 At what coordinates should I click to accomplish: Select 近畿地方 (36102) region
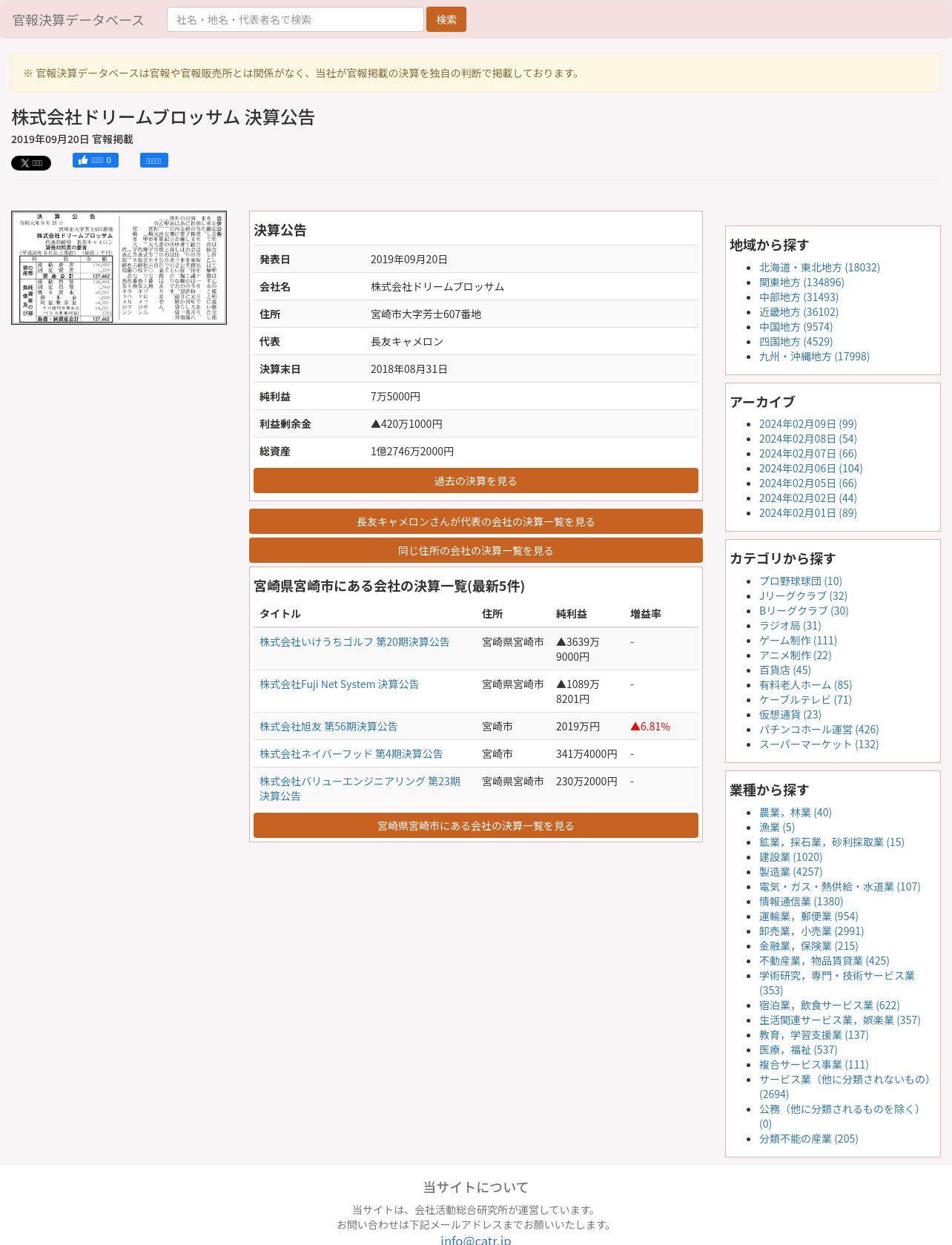pyautogui.click(x=799, y=312)
